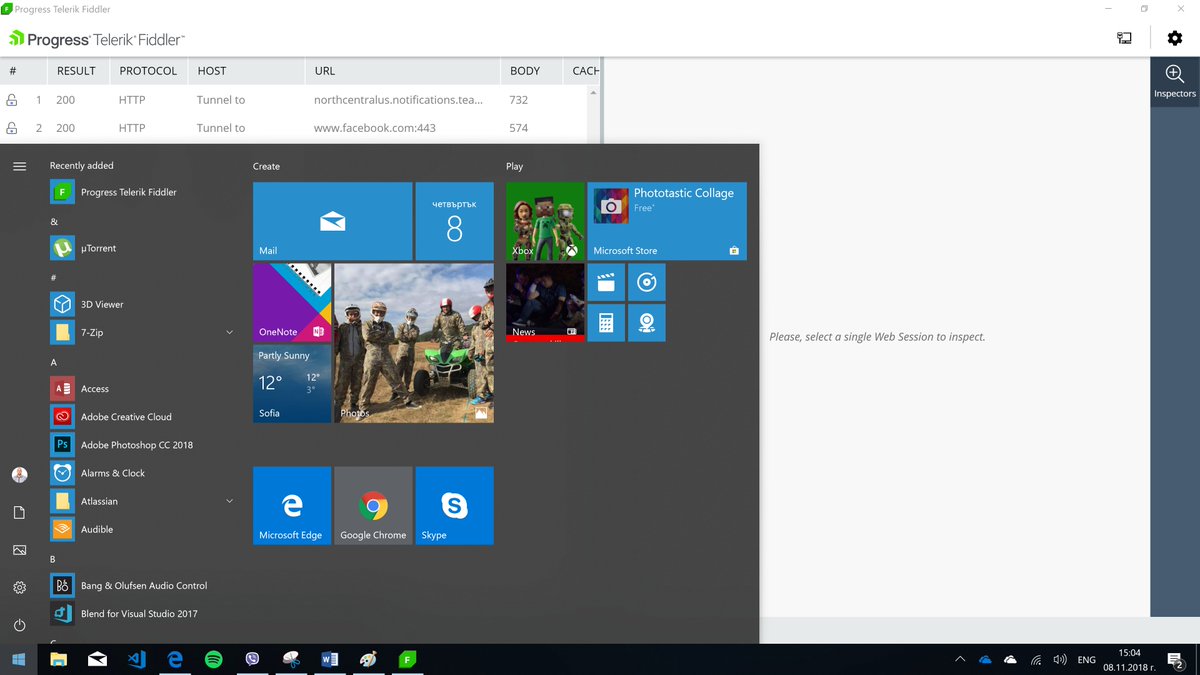Open the Google Chrome tile

point(373,505)
